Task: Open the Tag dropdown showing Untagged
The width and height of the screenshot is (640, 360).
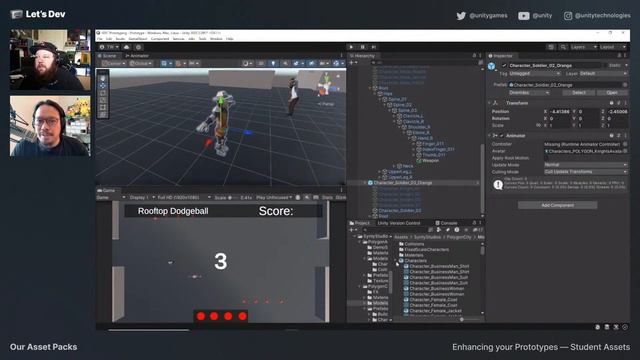Action: [535, 73]
